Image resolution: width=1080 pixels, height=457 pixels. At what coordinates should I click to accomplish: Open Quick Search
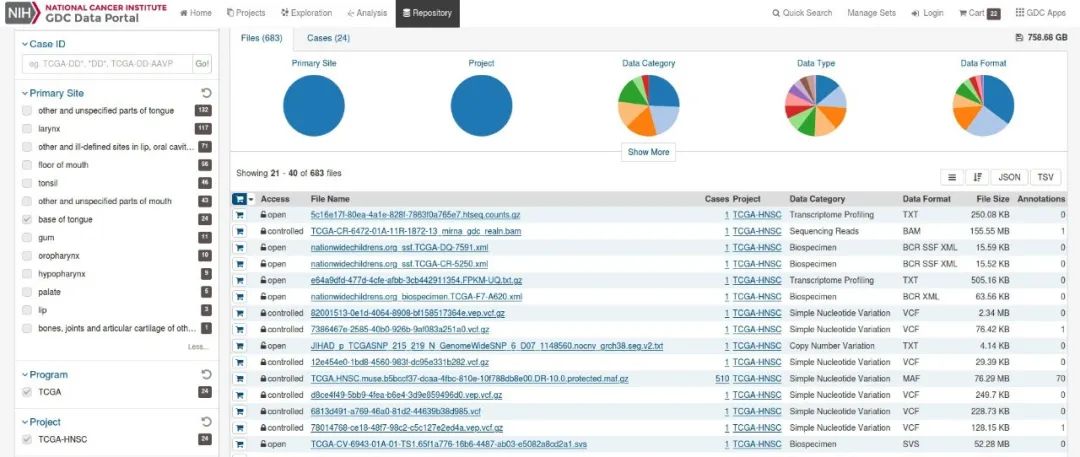[802, 13]
